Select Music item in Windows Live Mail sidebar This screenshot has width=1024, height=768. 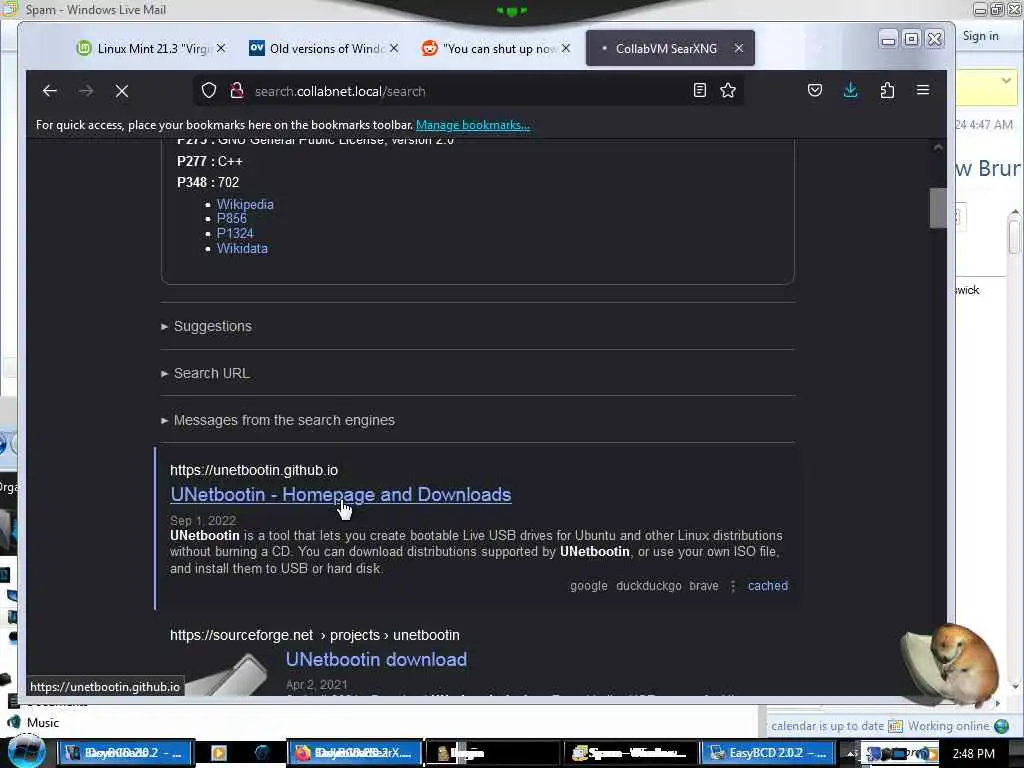(x=42, y=722)
